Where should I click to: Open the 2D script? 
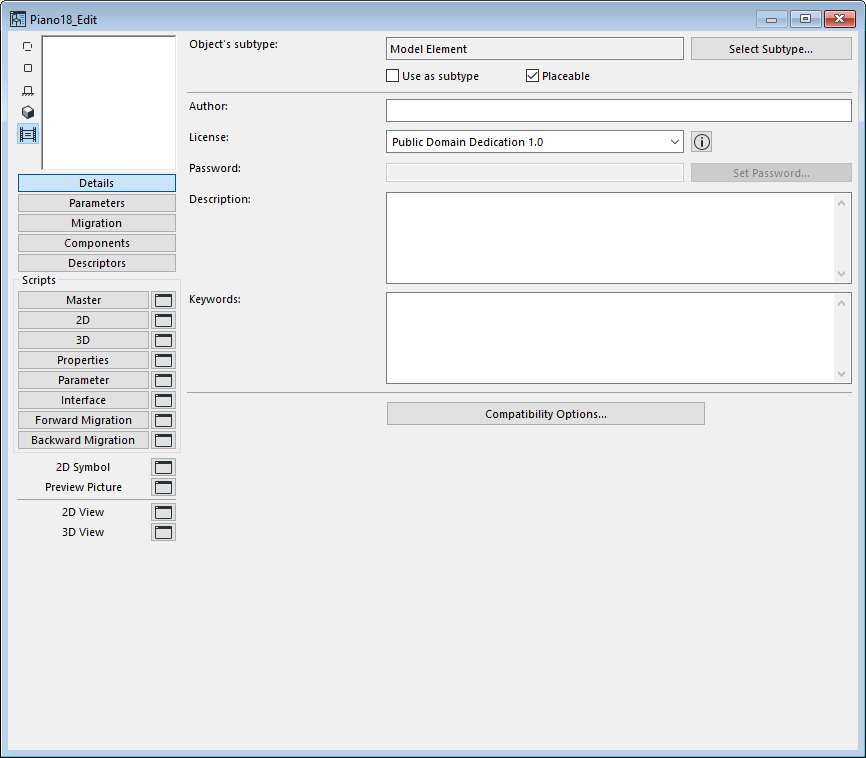tap(83, 320)
